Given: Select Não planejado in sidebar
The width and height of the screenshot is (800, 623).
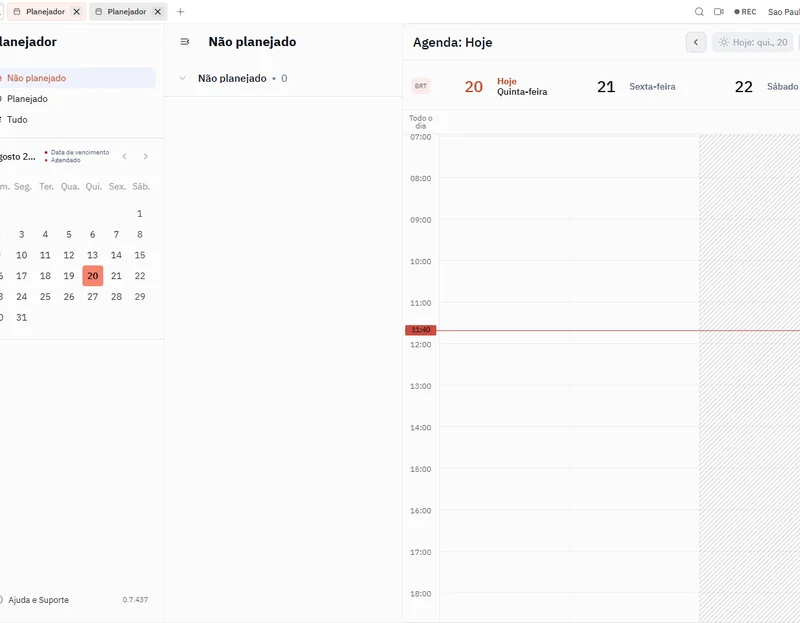Looking at the screenshot, I should click(77, 78).
